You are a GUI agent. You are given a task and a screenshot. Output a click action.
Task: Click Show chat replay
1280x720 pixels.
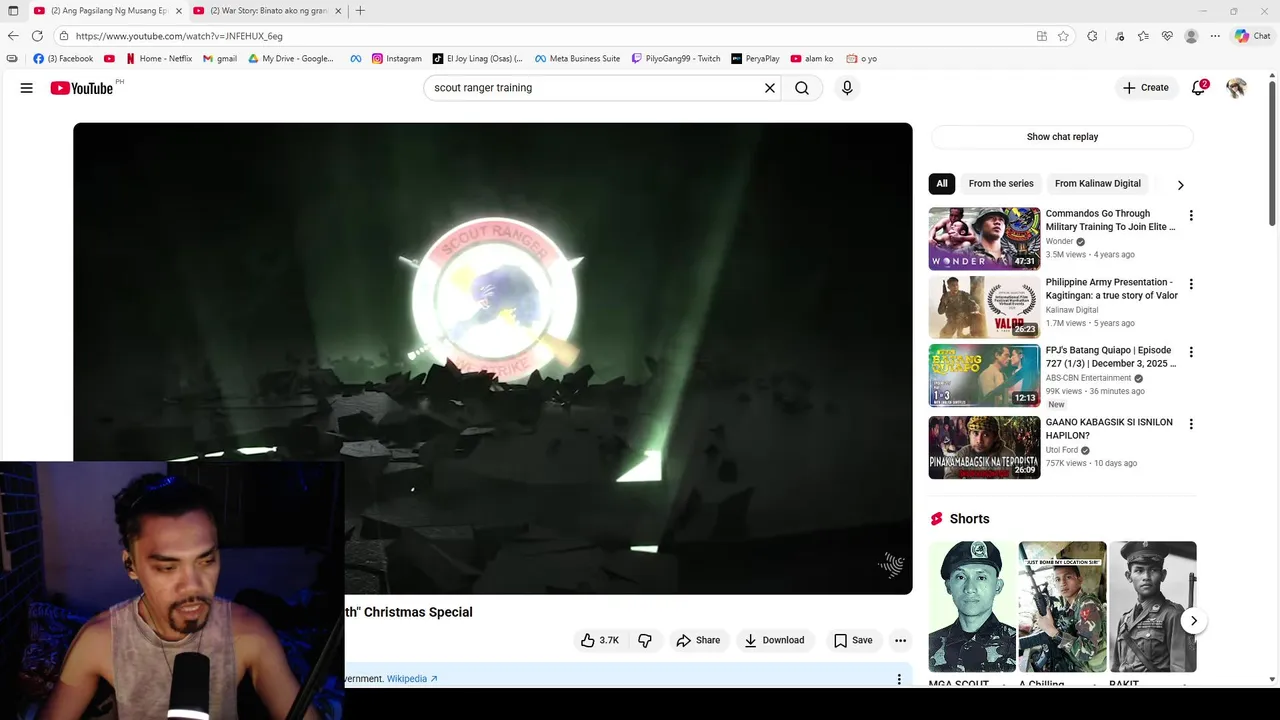[1062, 137]
